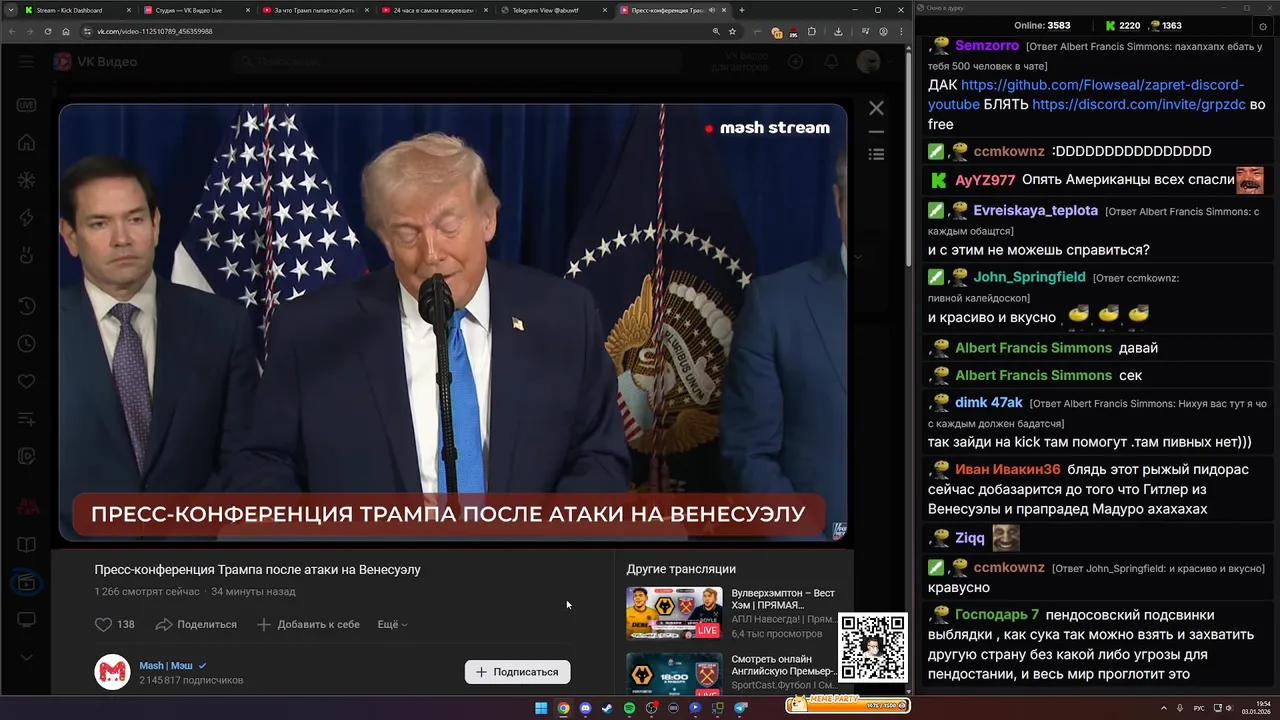Viewport: 1280px width, 720px height.
Task: Click the playing press-conference video
Action: point(453,323)
